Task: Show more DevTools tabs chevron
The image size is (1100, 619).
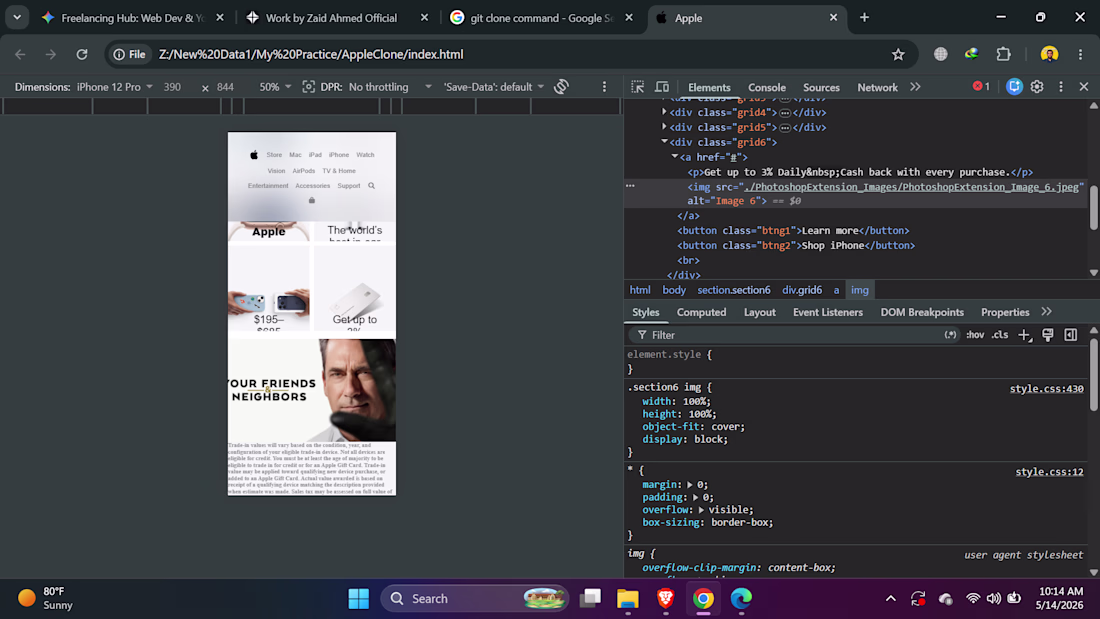Action: click(915, 87)
